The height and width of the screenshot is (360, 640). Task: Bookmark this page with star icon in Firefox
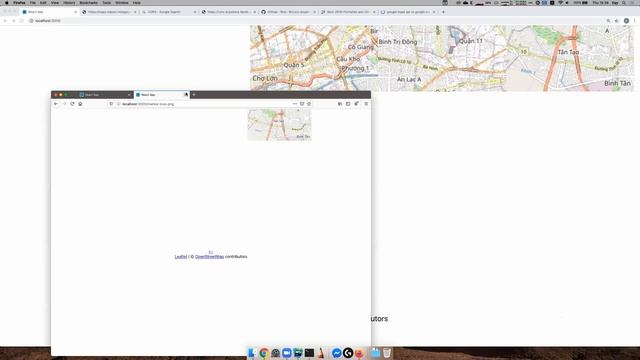pos(309,104)
